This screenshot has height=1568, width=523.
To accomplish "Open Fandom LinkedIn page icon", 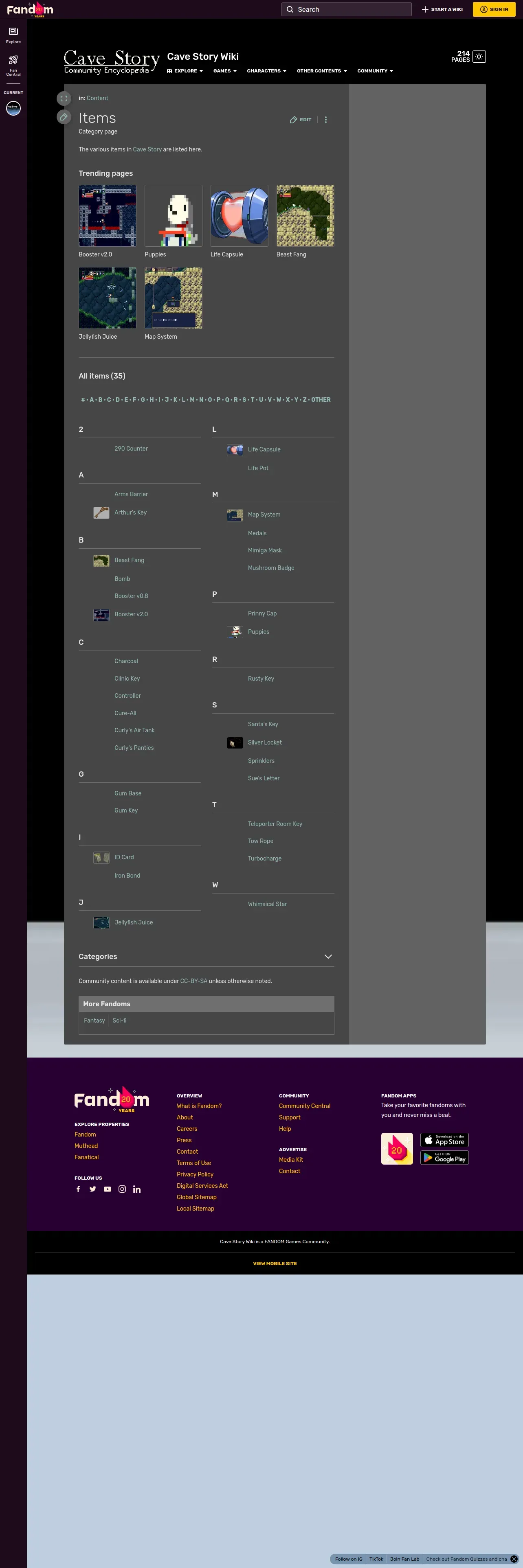I will pyautogui.click(x=137, y=1189).
